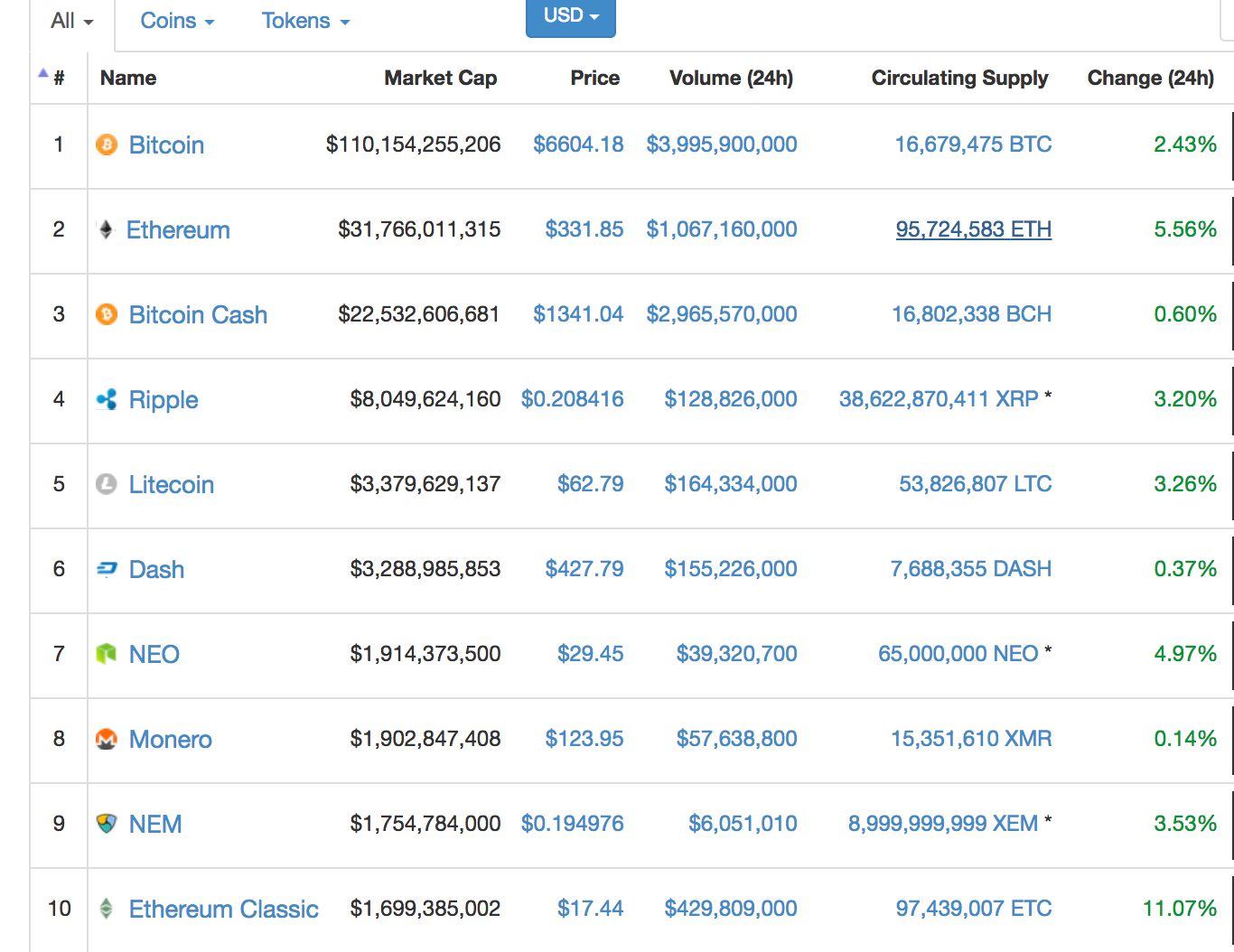This screenshot has height=952, width=1234.
Task: Click the Litecoin coin icon
Action: (x=106, y=484)
